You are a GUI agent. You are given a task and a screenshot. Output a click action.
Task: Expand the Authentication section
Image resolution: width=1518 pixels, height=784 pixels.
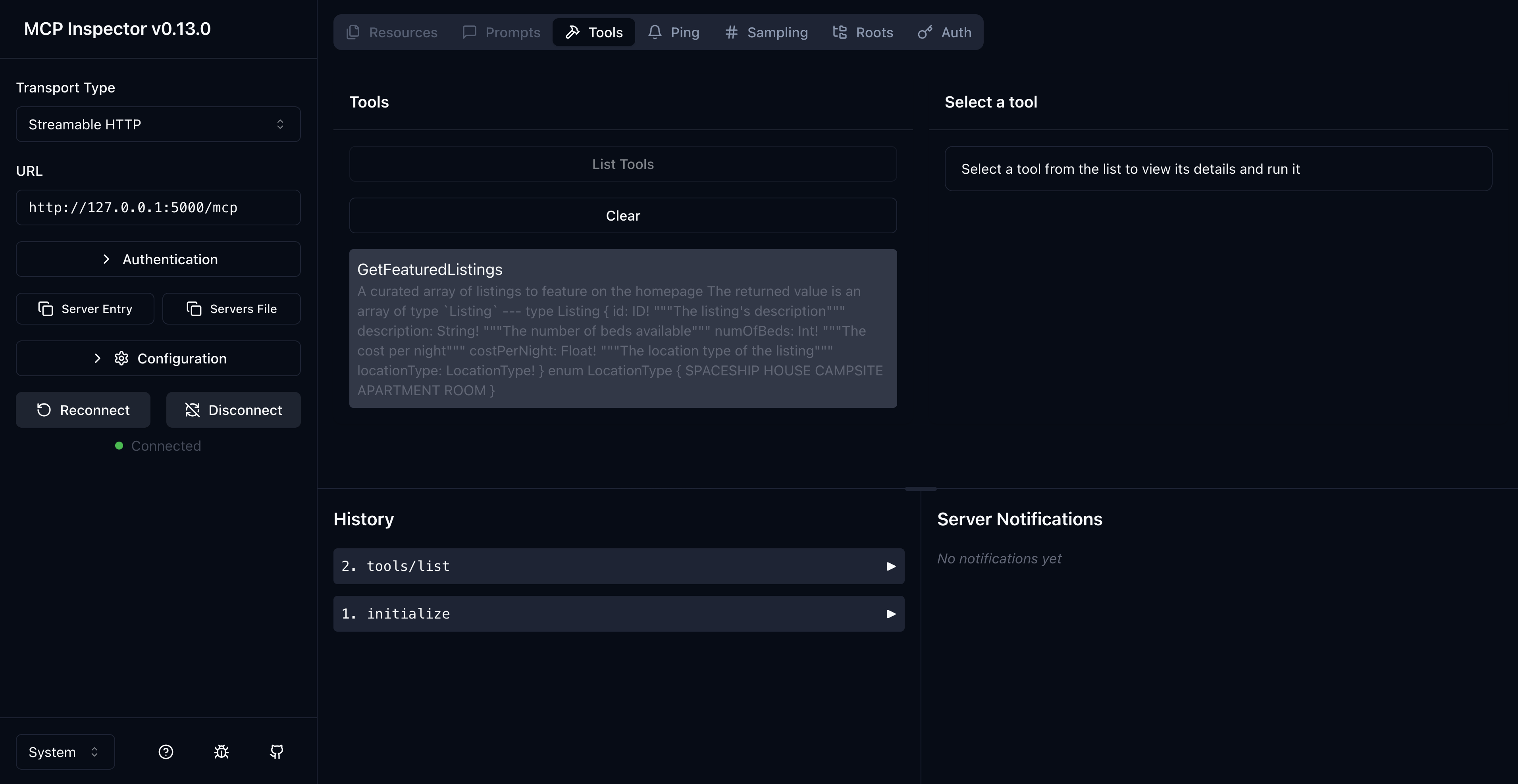(x=157, y=259)
